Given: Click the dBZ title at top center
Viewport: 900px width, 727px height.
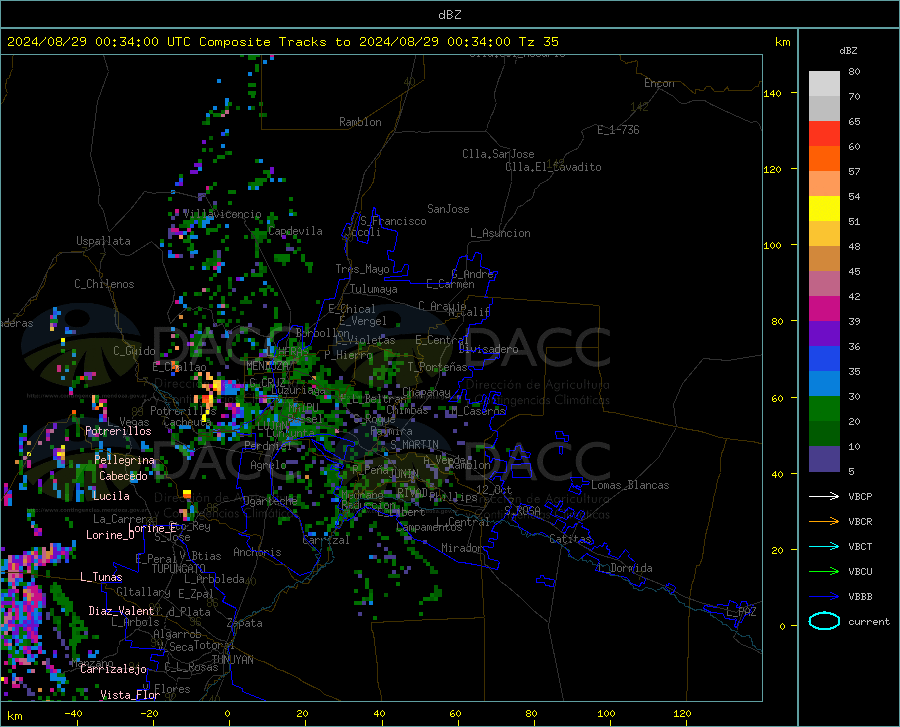Looking at the screenshot, I should (x=449, y=15).
